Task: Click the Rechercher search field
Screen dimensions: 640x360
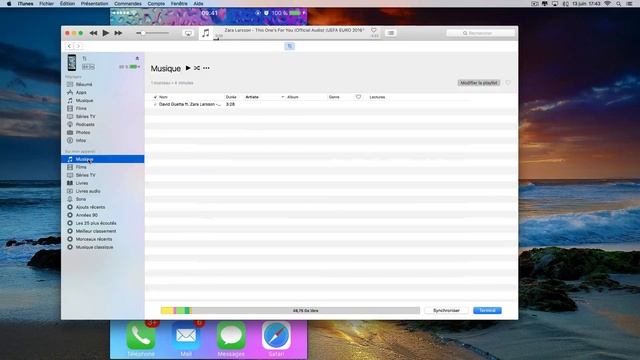Action: click(x=480, y=33)
